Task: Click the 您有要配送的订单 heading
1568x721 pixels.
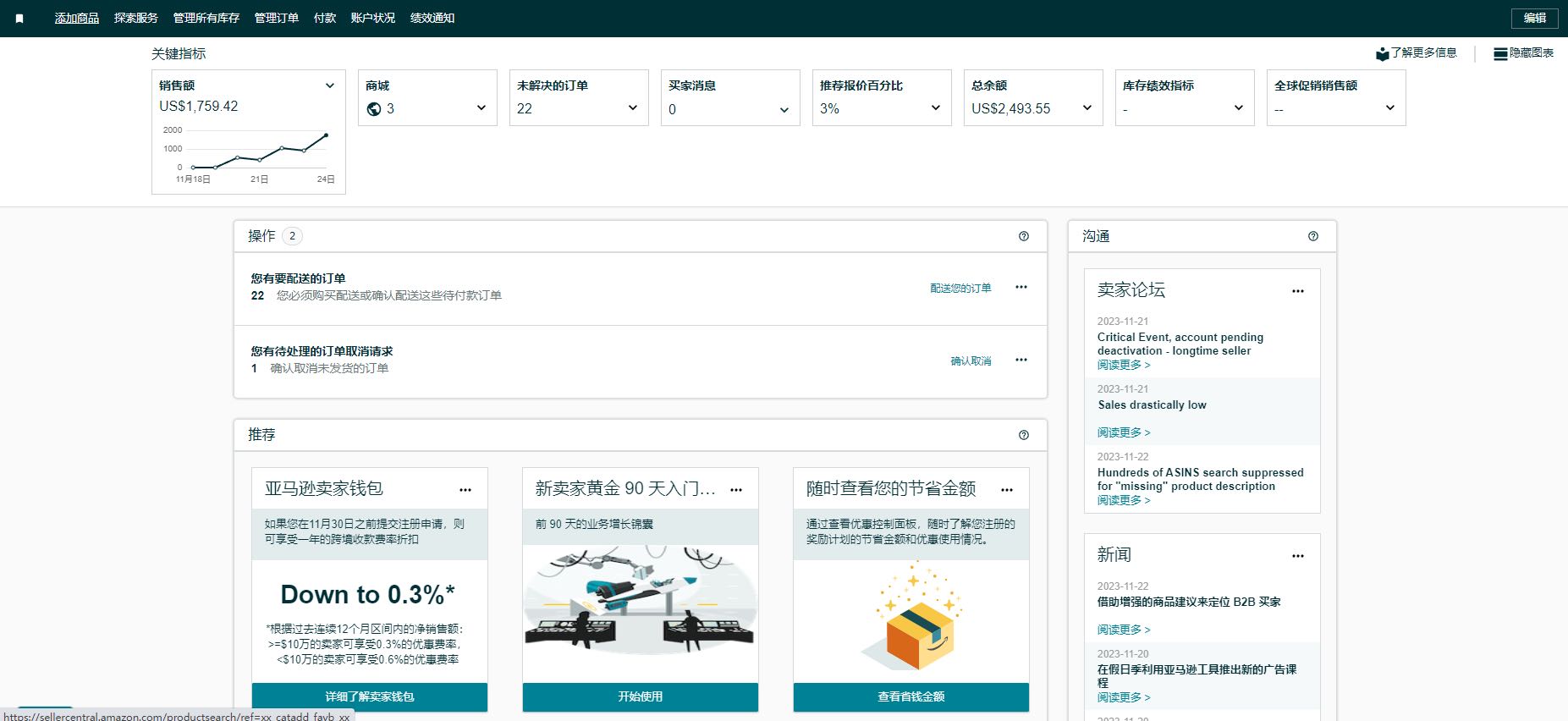Action: 298,278
